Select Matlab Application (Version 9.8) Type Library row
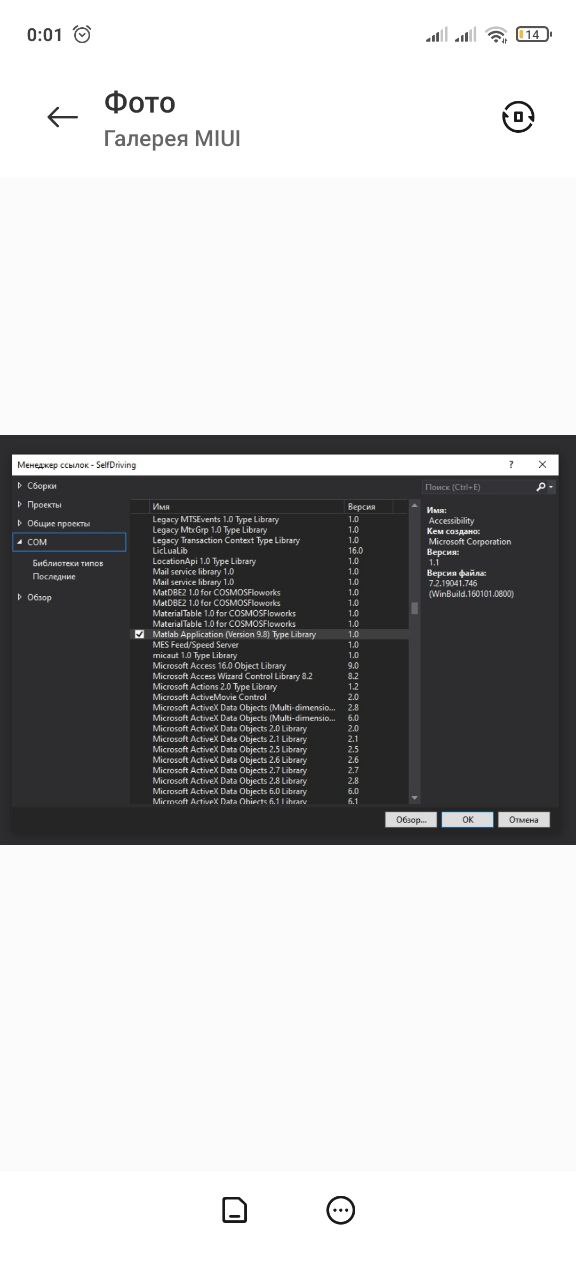This screenshot has width=576, height=1280. click(x=270, y=634)
